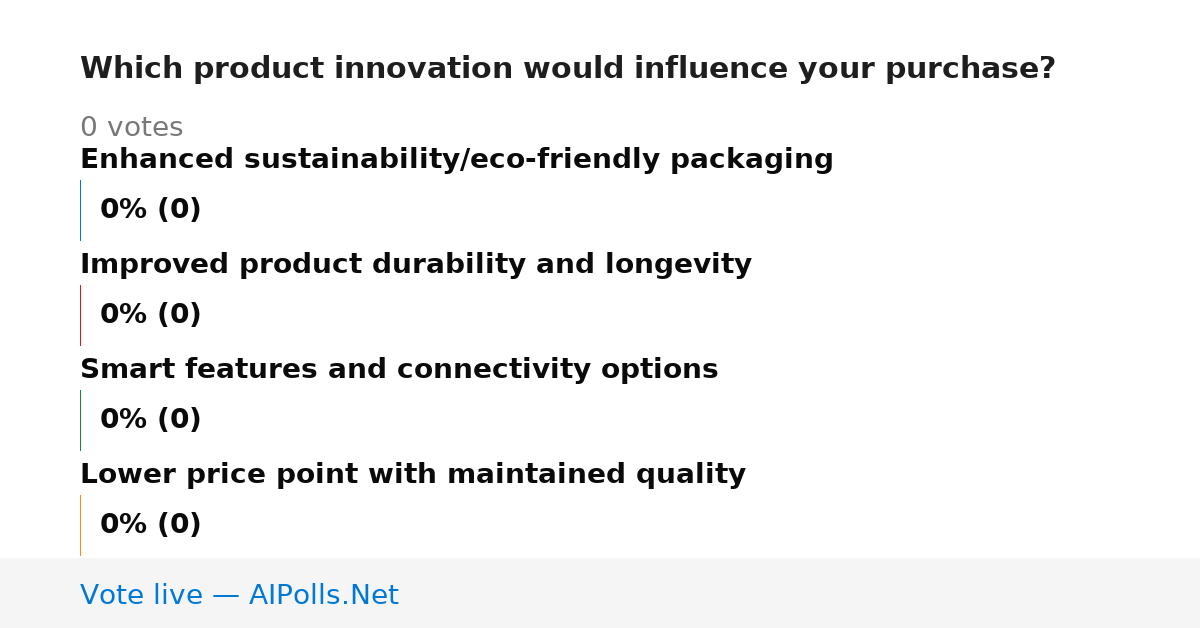Viewport: 1200px width, 628px height.
Task: Select Improved product durability and longevity option
Action: click(416, 265)
